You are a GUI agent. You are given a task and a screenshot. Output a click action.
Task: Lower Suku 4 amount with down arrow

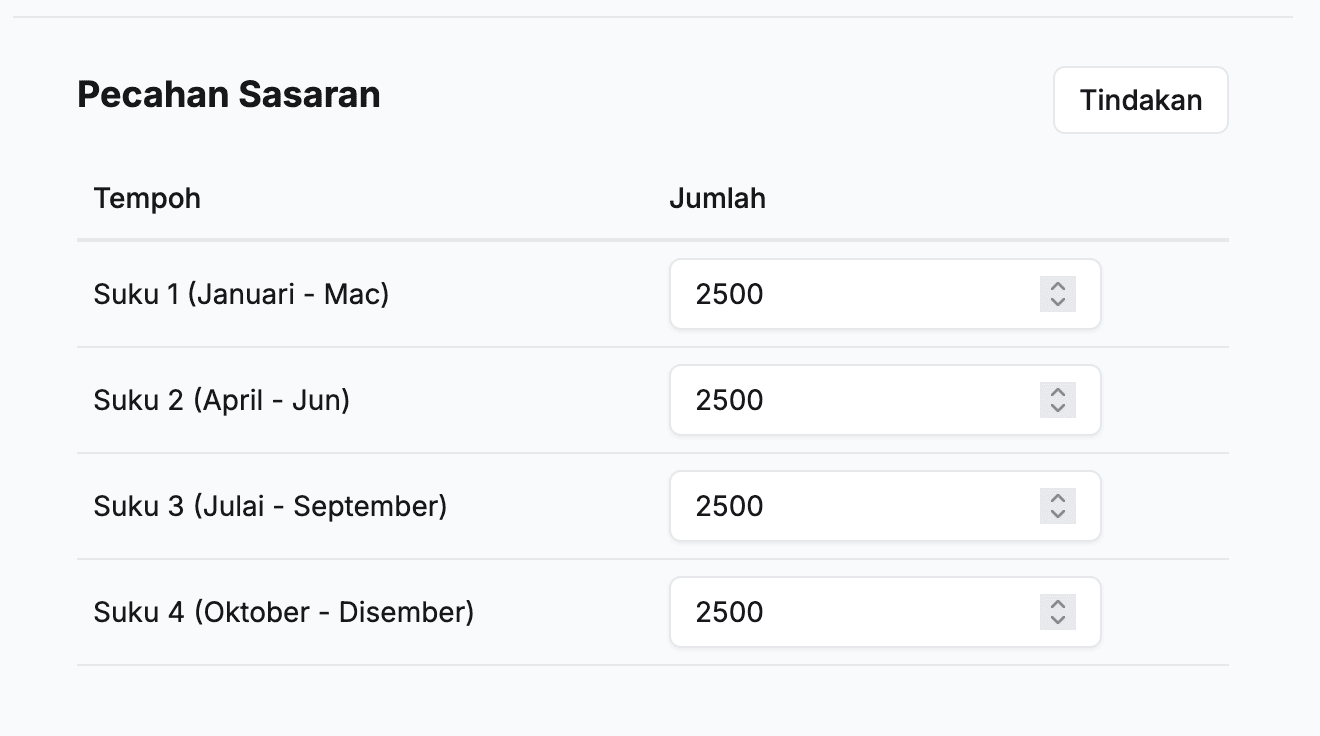pyautogui.click(x=1057, y=620)
